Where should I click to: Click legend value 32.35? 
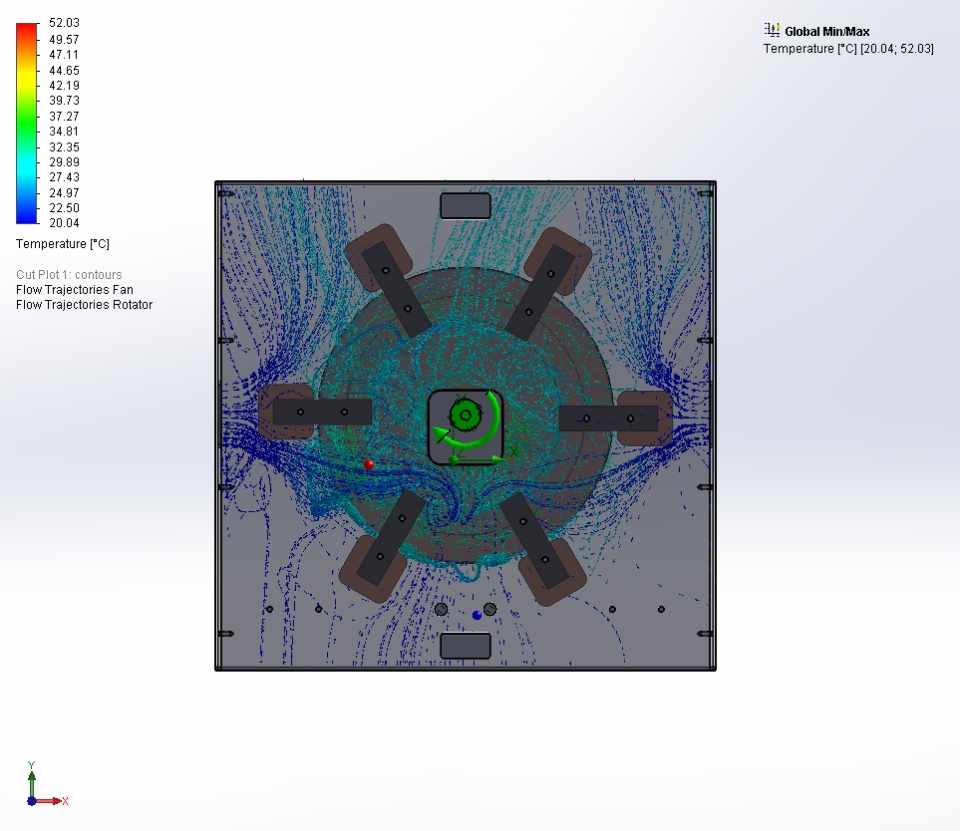pos(64,147)
